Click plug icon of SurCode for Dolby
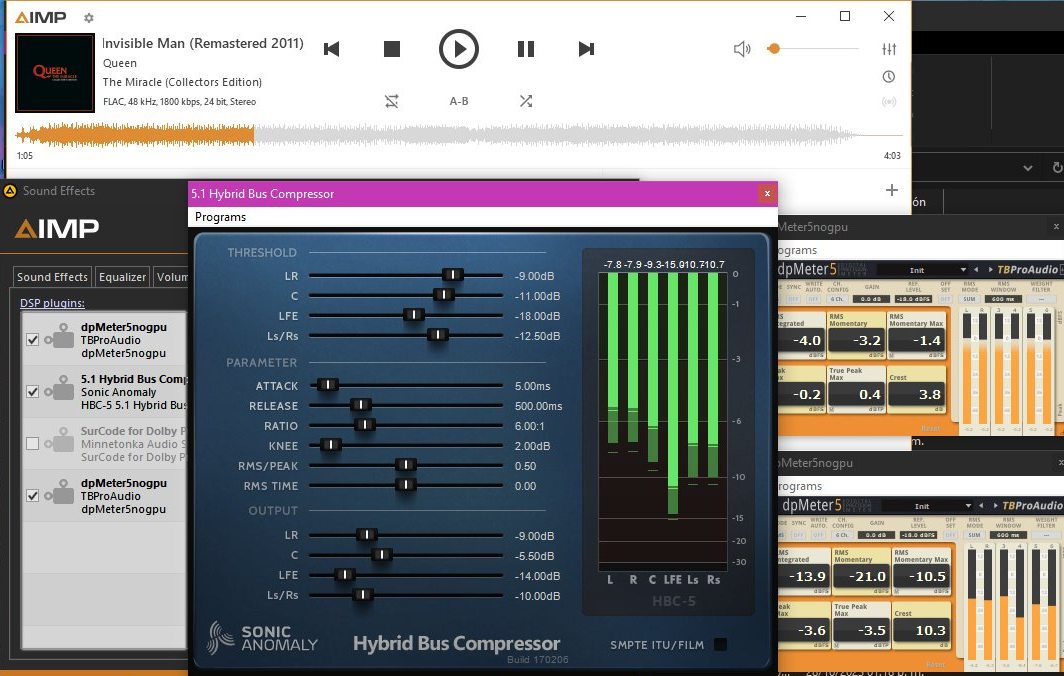This screenshot has width=1064, height=676. 60,440
